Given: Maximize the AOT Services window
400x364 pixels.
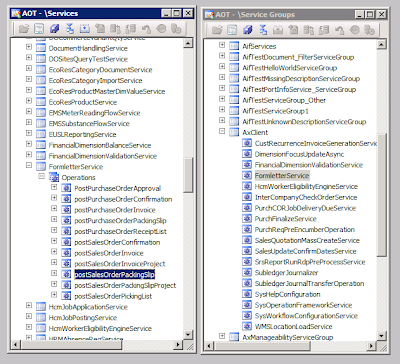Looking at the screenshot, I should click(177, 13).
